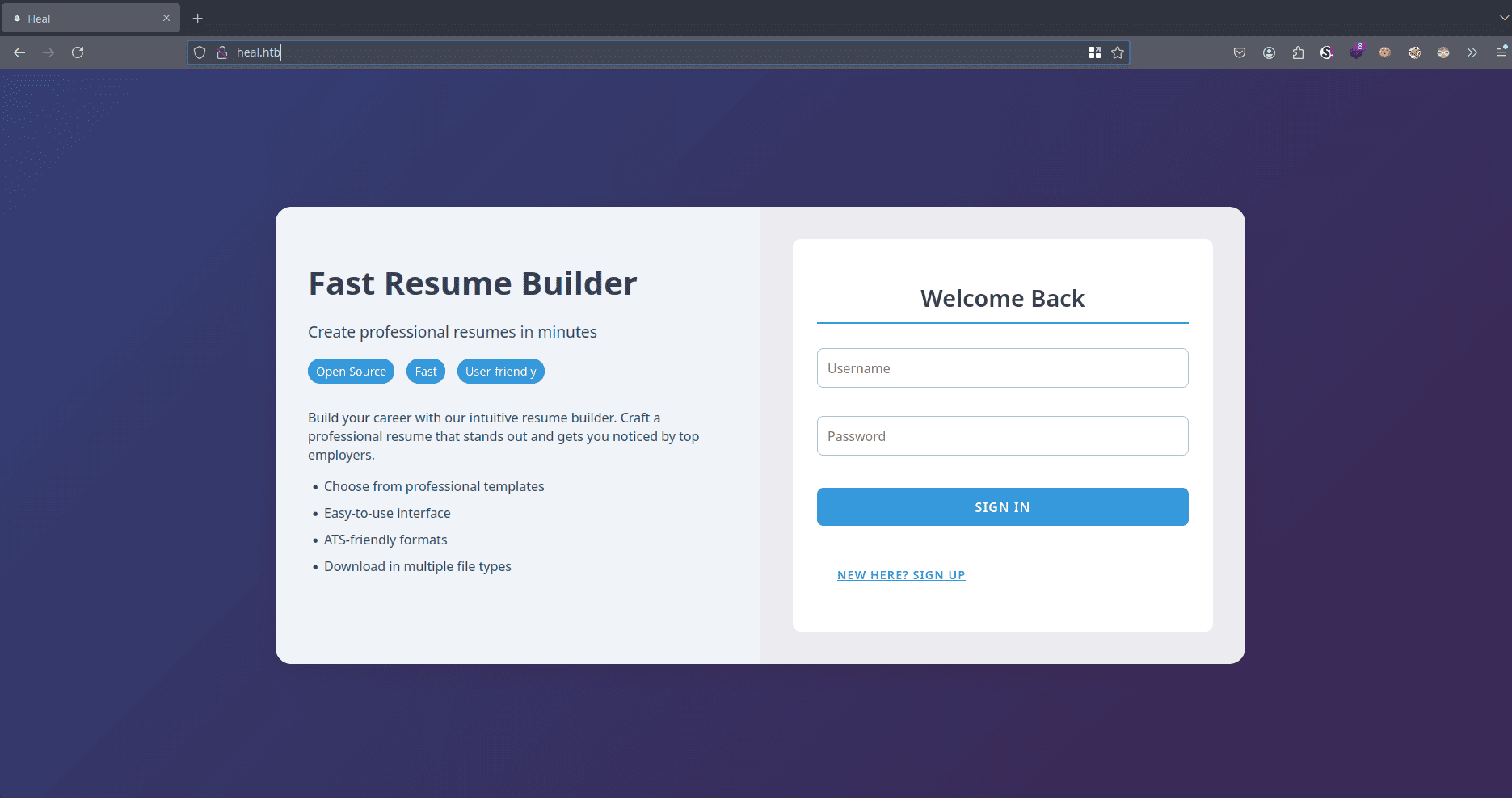Open the list all tabs dropdown arrow
The height and width of the screenshot is (798, 1512).
[1503, 18]
